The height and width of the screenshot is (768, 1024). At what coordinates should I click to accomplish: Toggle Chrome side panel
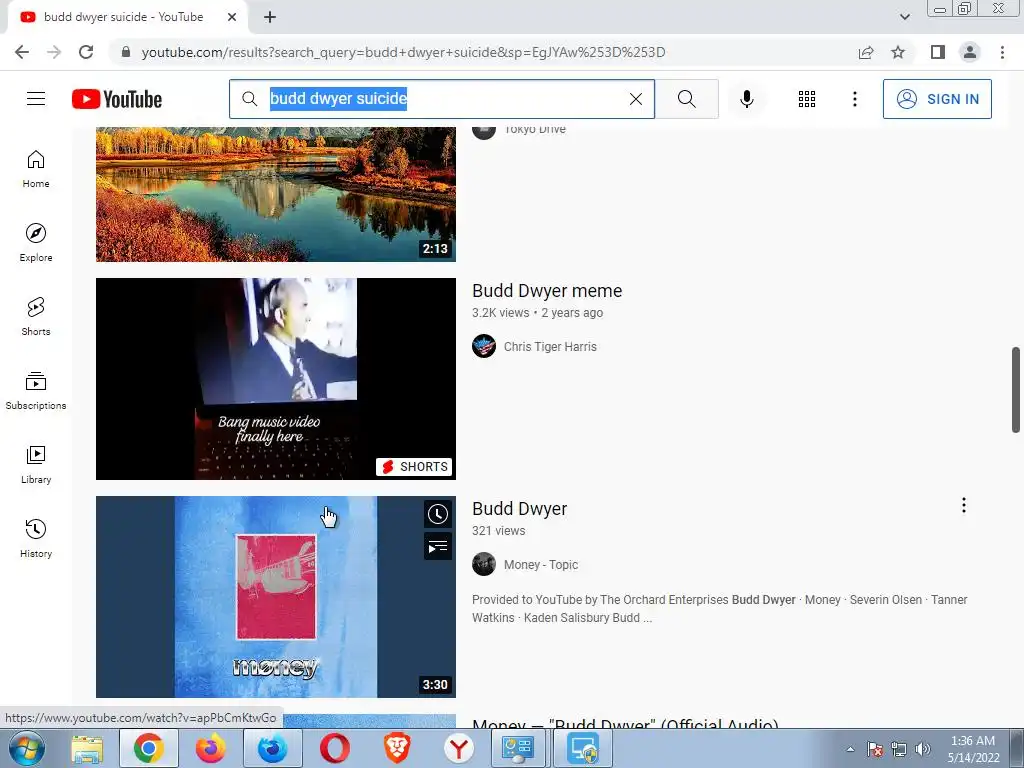[938, 52]
